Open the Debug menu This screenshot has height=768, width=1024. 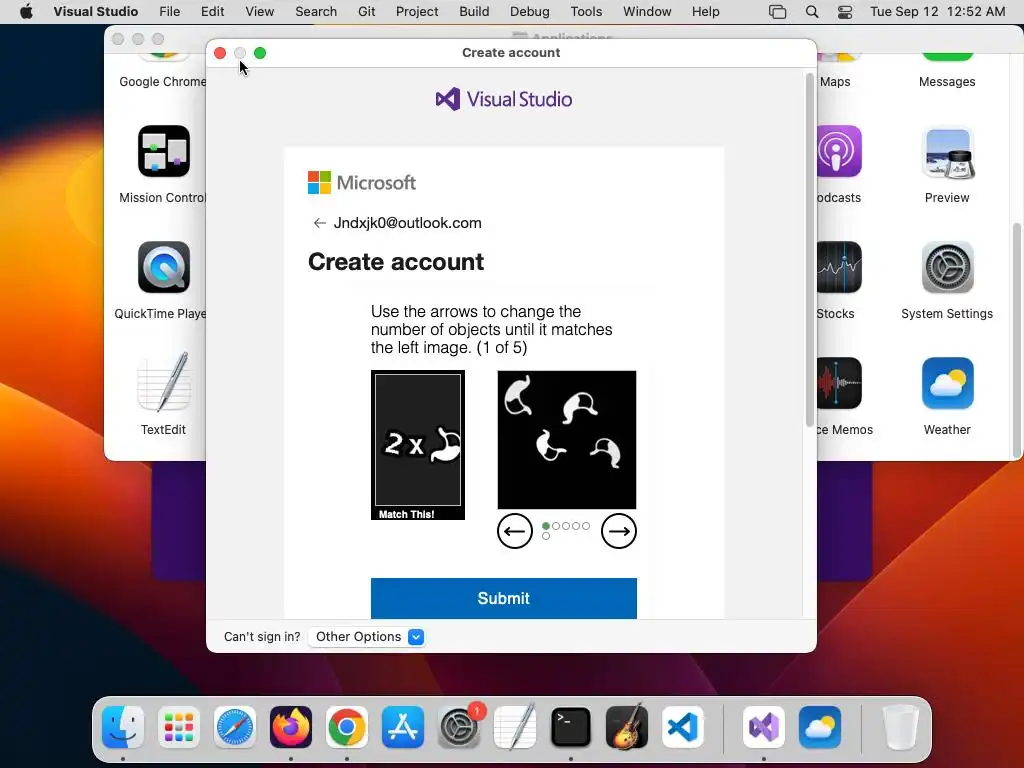[530, 12]
